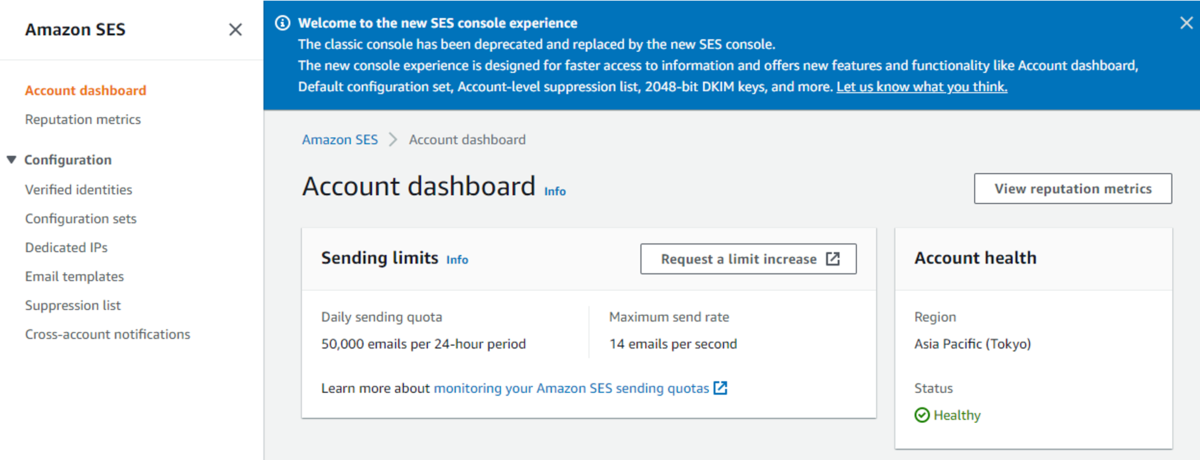
Task: Open Account dashboard in sidebar
Action: click(85, 91)
